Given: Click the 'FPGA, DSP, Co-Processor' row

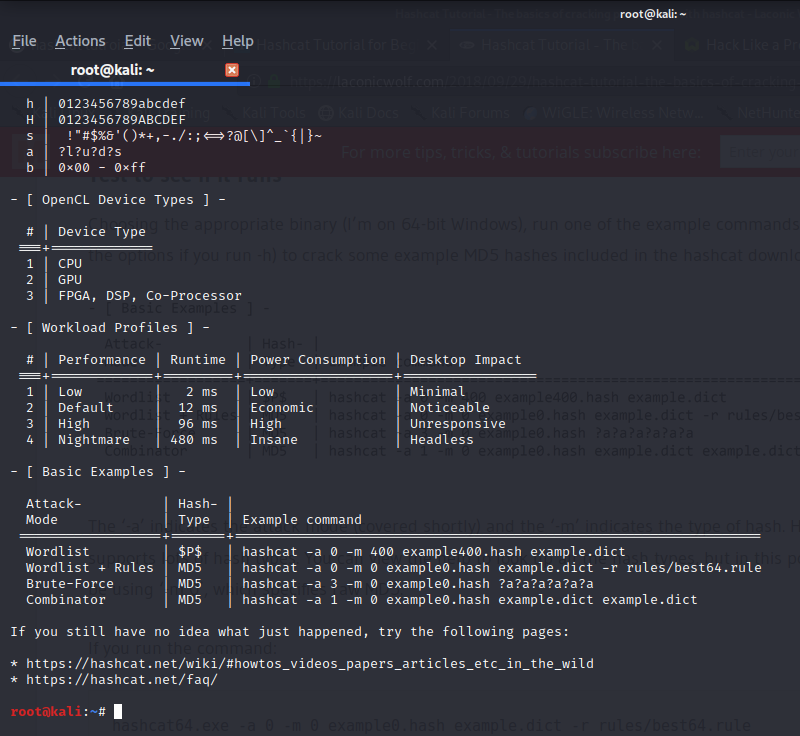Looking at the screenshot, I should click(x=149, y=296).
